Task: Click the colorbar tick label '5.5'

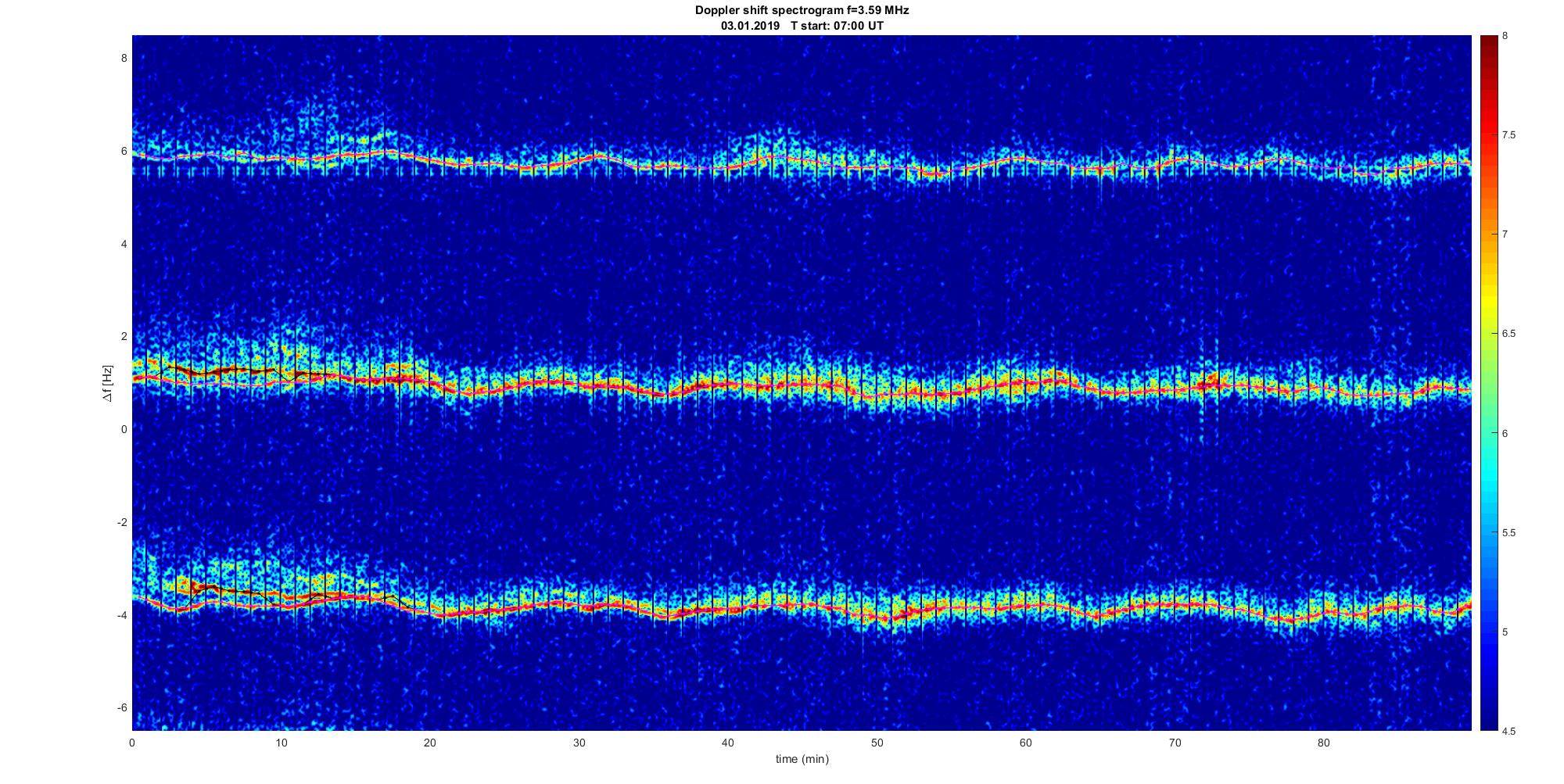Action: coord(1508,533)
